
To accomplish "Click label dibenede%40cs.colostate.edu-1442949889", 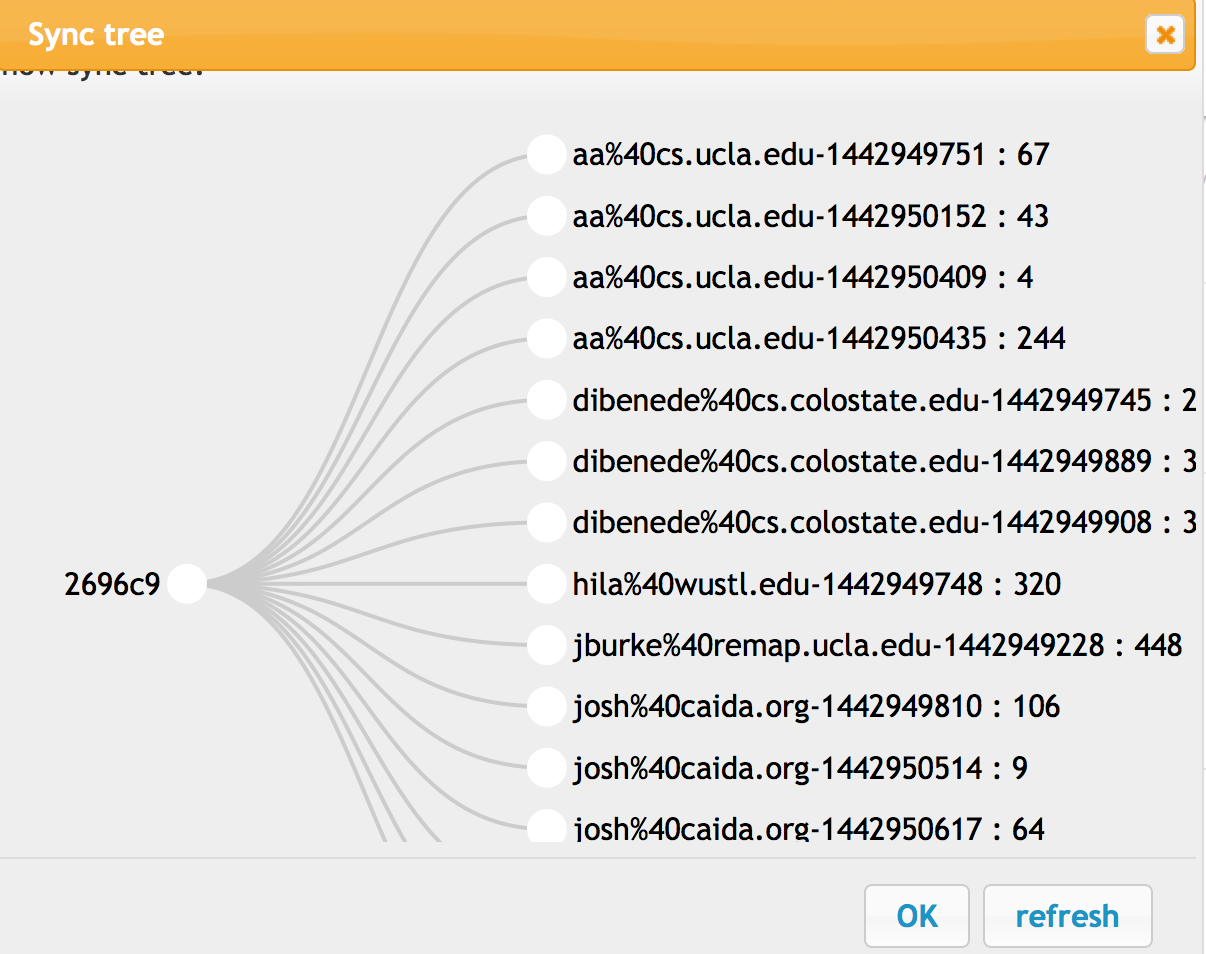I will click(x=885, y=462).
